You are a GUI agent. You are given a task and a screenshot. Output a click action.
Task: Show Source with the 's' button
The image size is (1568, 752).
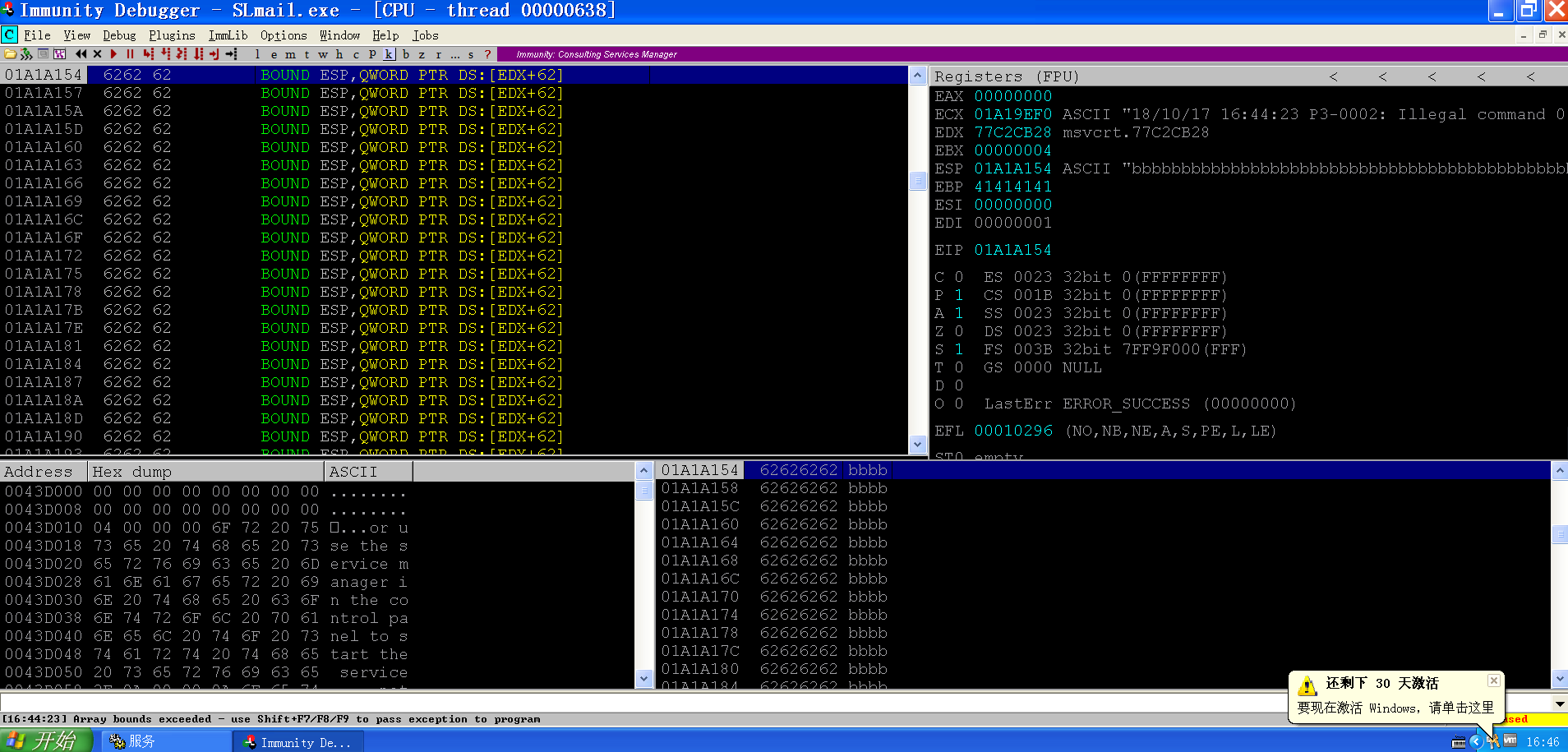471,54
